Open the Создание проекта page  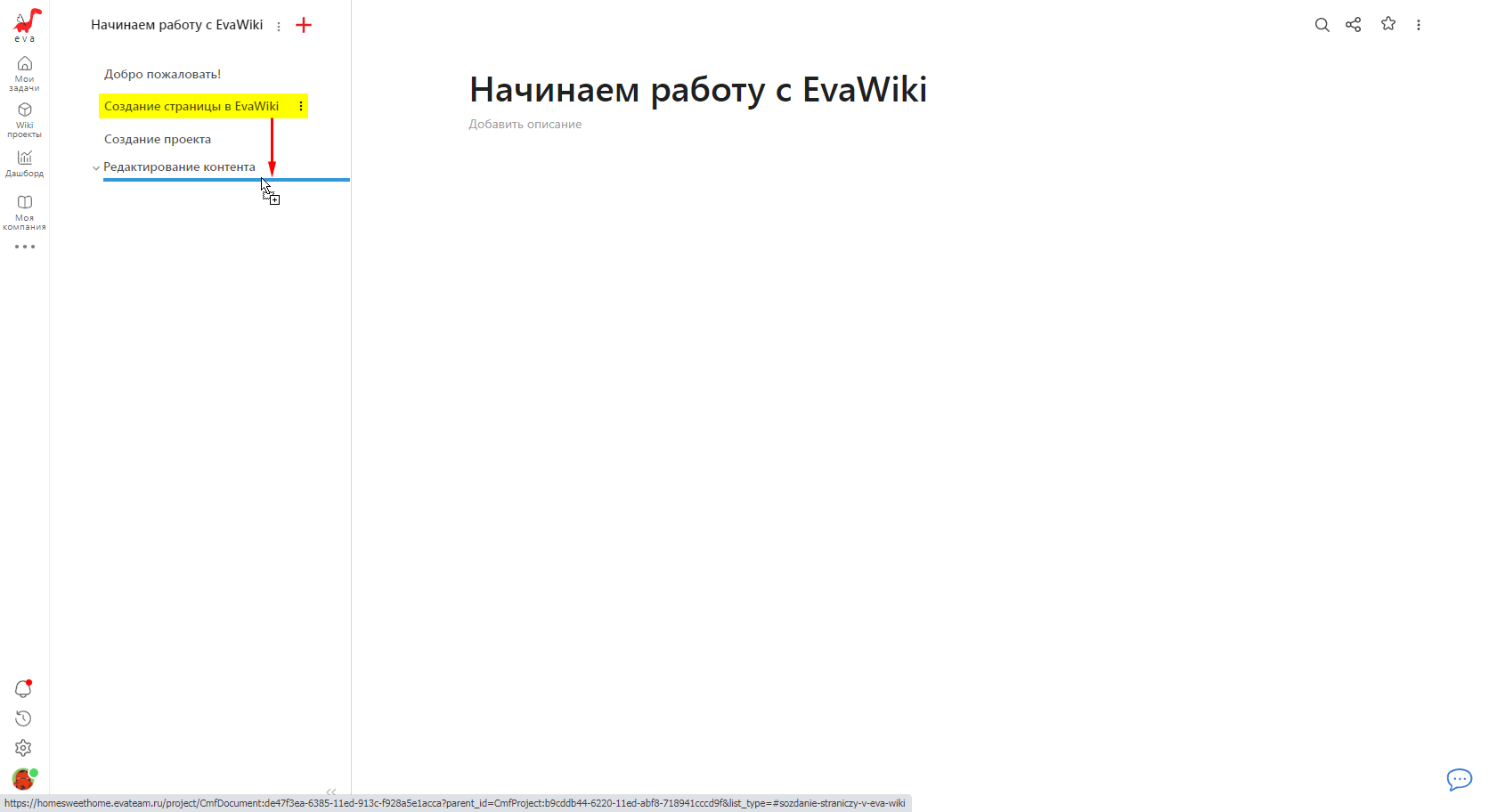click(158, 139)
